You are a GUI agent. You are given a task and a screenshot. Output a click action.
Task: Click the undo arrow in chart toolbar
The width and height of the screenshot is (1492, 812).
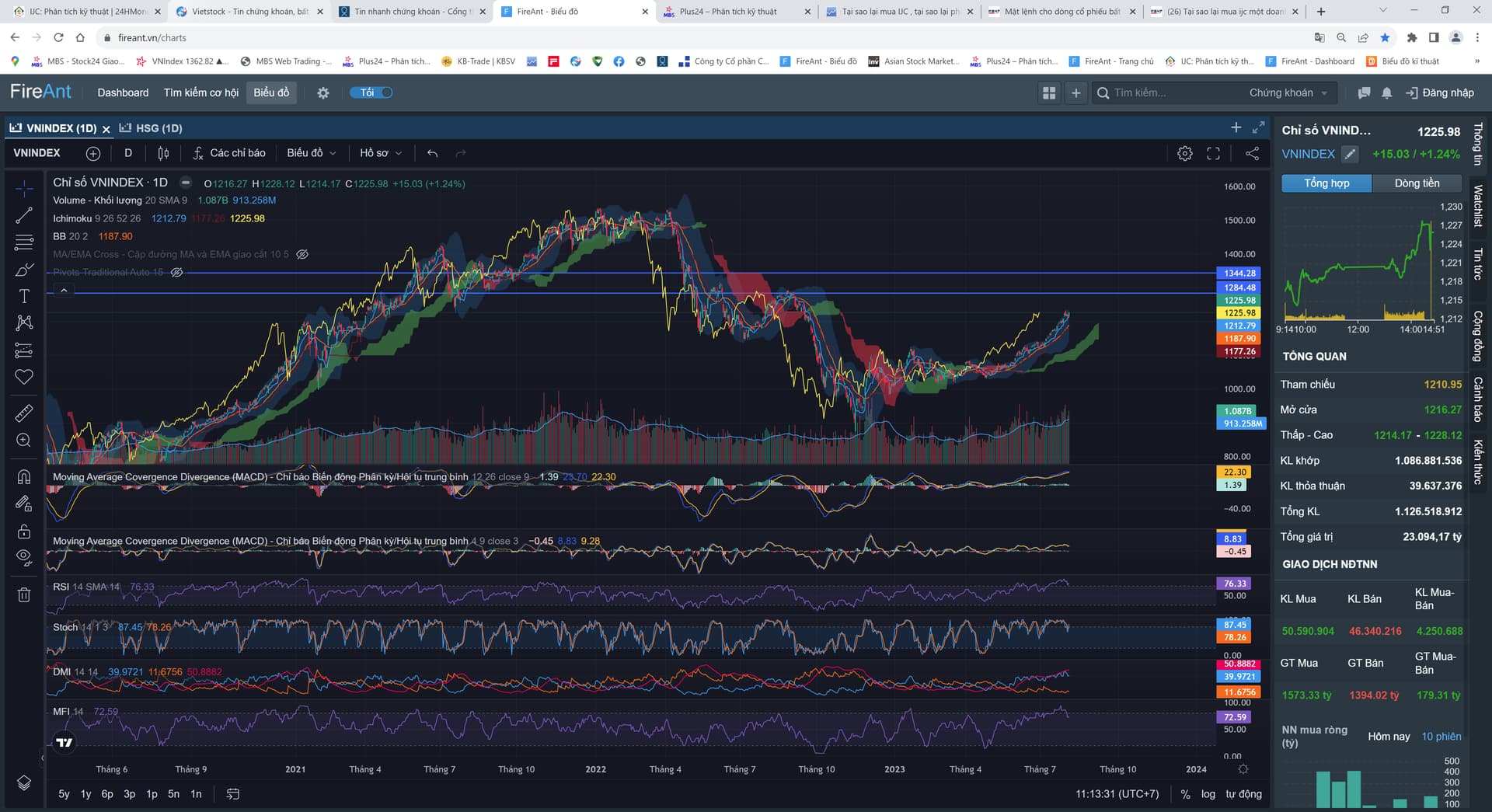(432, 153)
